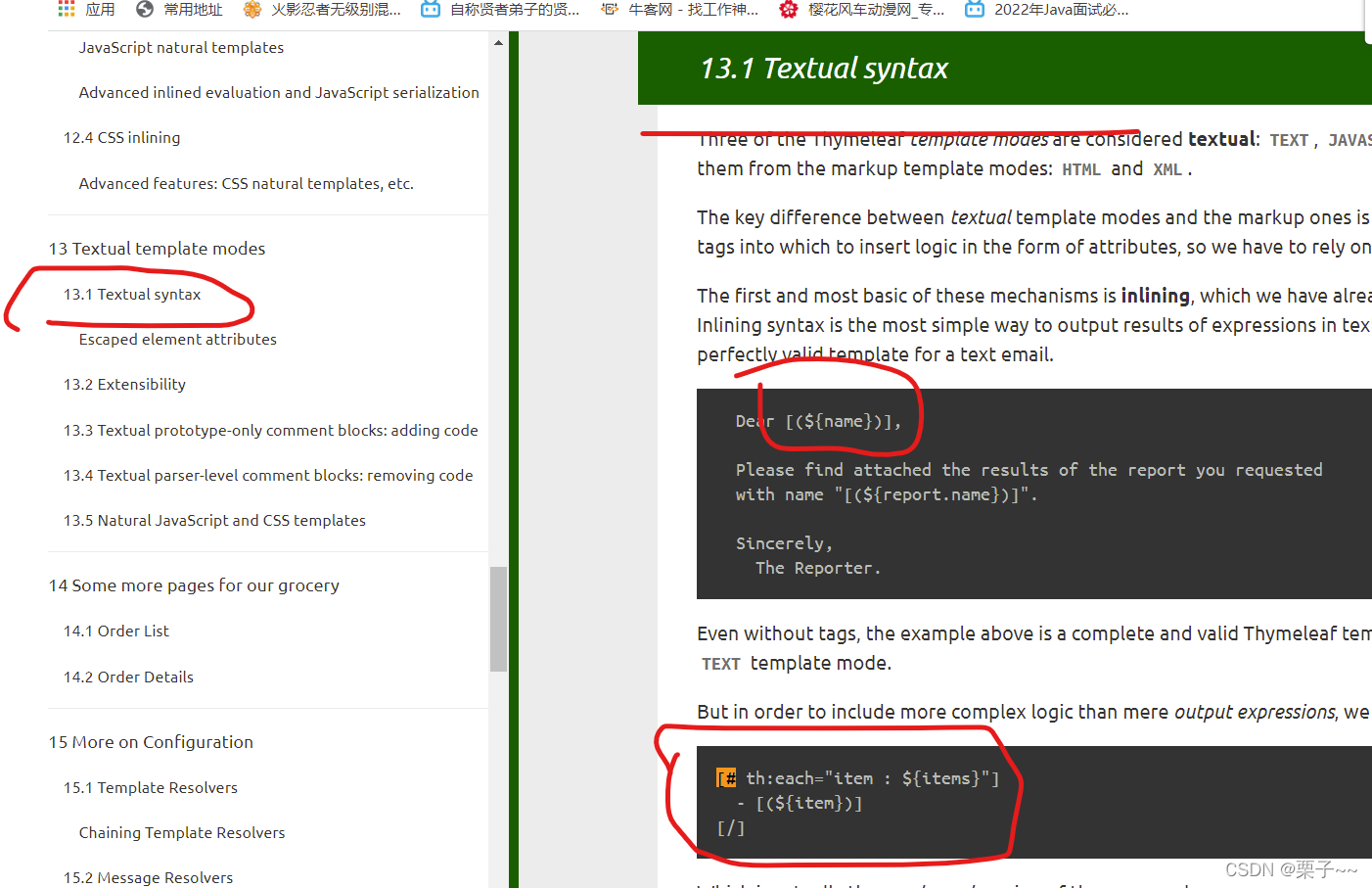Viewport: 1372px width, 888px height.
Task: Click the 牛客网 bookmark favicon
Action: [x=609, y=9]
